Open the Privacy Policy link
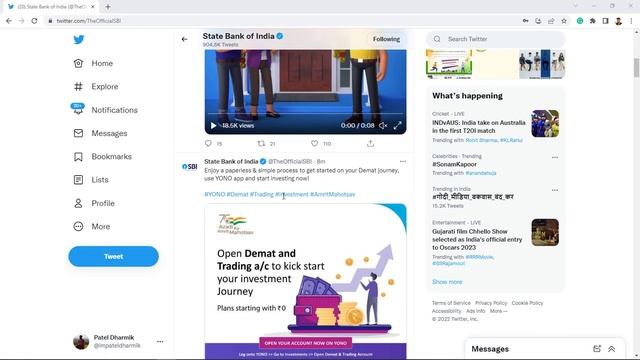Screen dimensions: 640x360 491,303
